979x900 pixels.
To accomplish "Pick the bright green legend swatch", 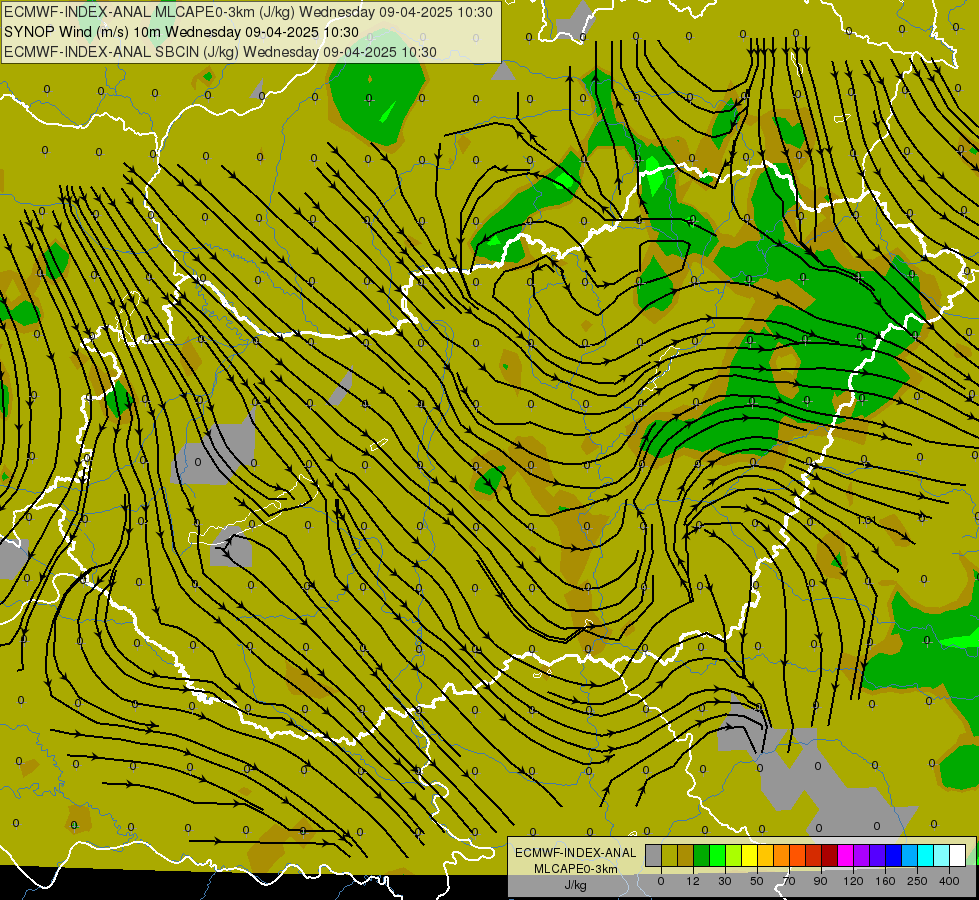I will pos(717,855).
